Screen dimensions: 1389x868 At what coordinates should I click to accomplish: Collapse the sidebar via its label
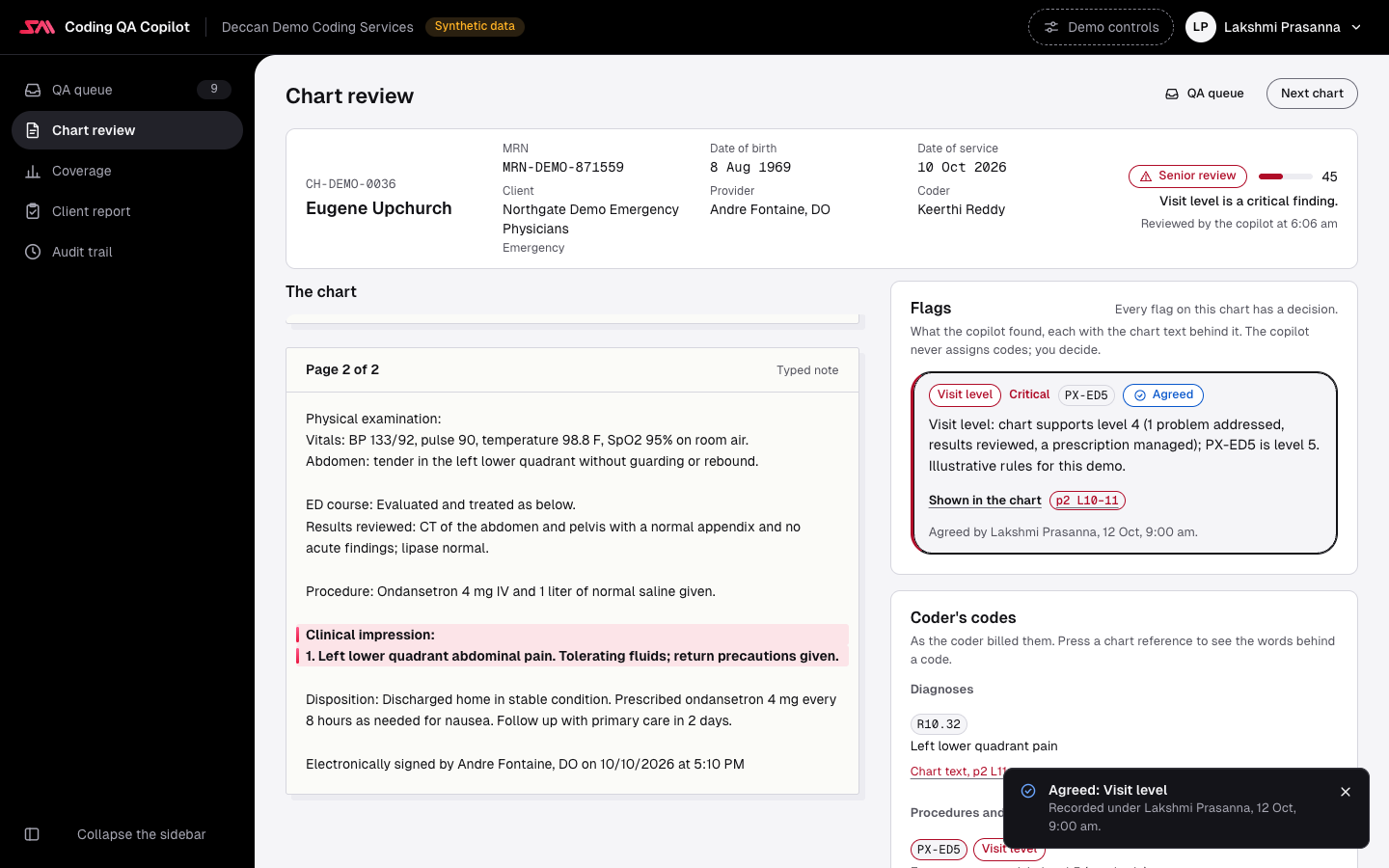tap(142, 834)
